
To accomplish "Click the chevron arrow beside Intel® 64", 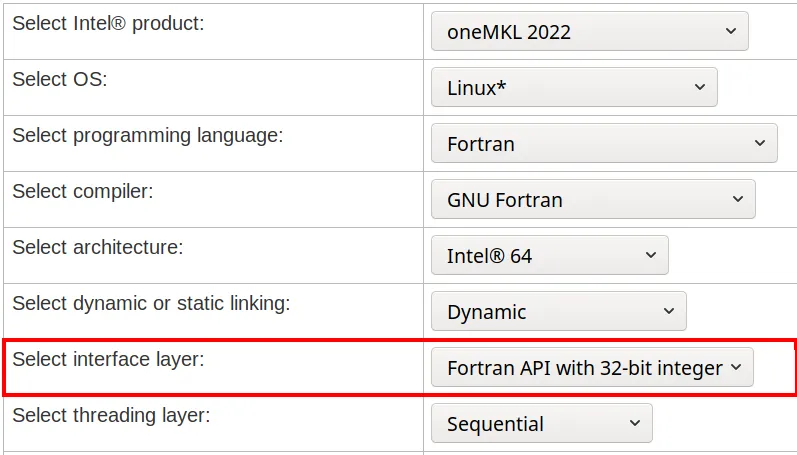I will click(x=650, y=255).
